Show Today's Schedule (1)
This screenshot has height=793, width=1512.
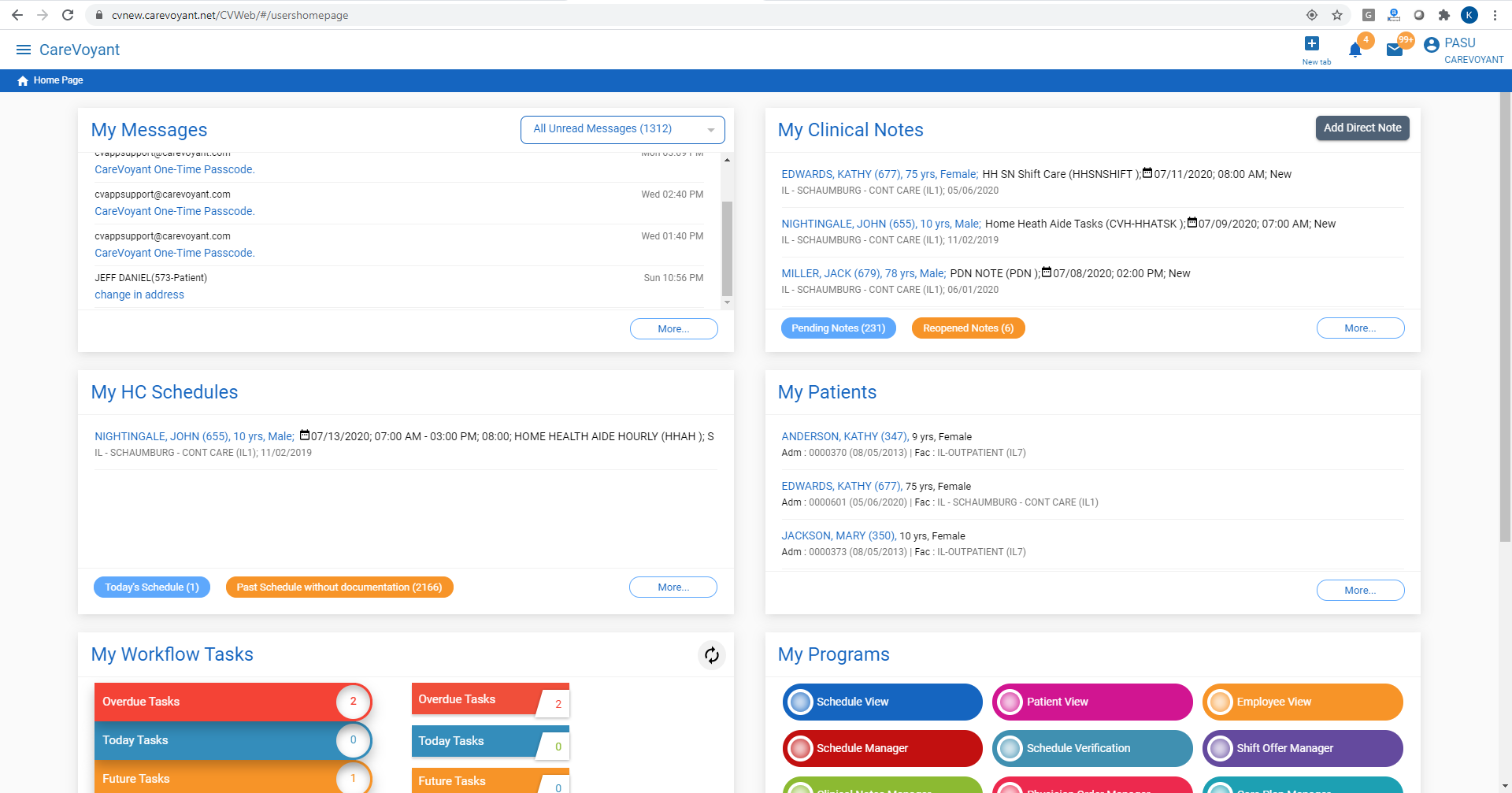pyautogui.click(x=152, y=587)
